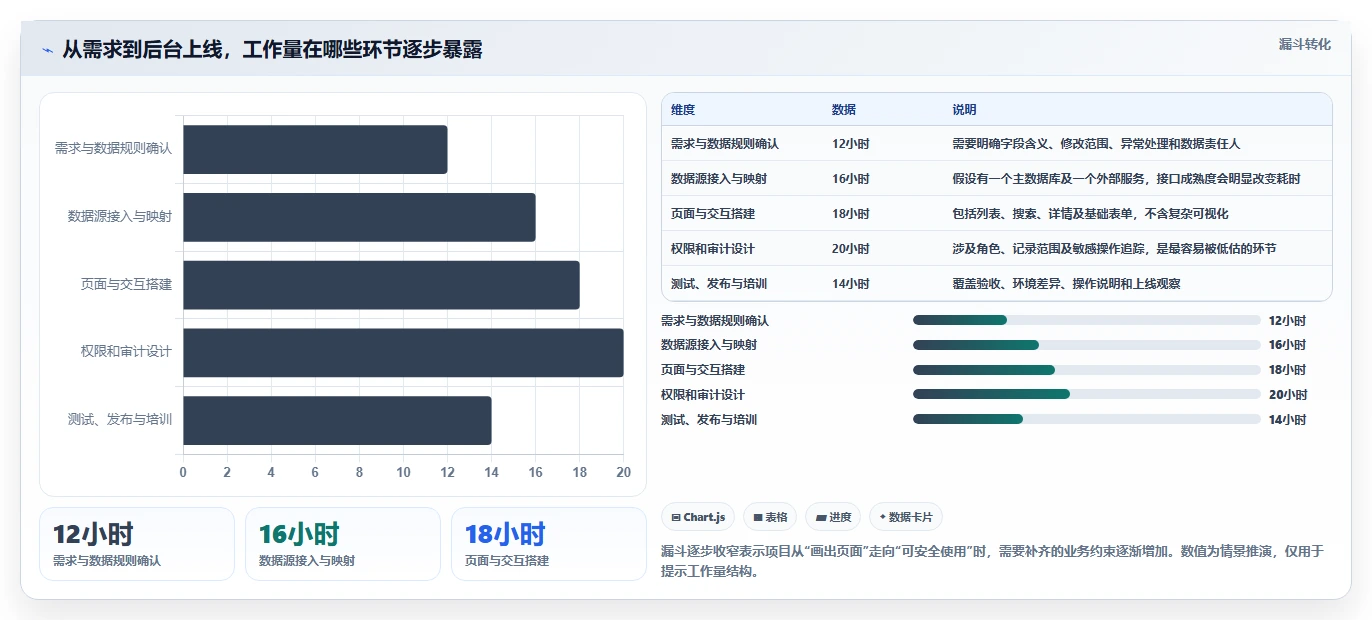Click the table cell 权限和审计设计
This screenshot has height=620, width=1372.
(713, 249)
